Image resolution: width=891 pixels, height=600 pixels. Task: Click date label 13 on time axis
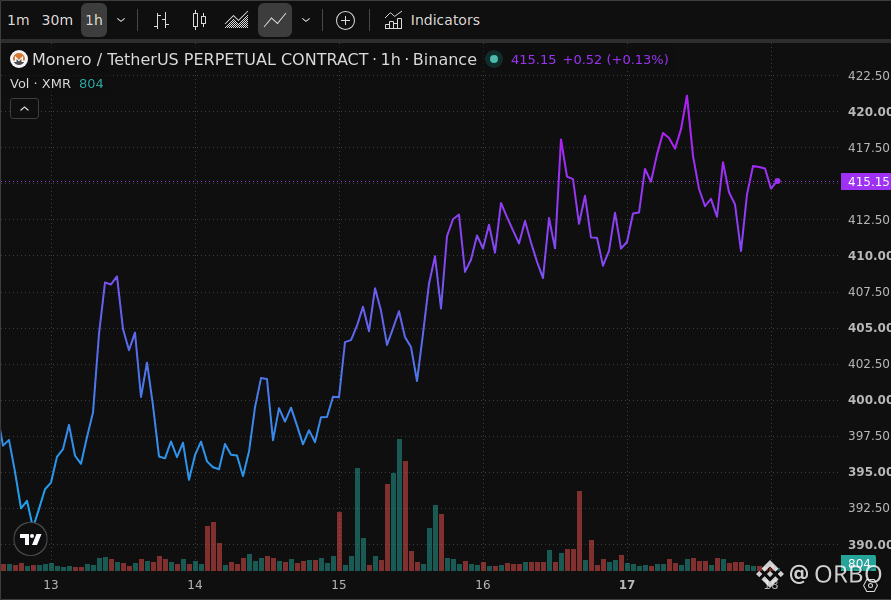(51, 585)
